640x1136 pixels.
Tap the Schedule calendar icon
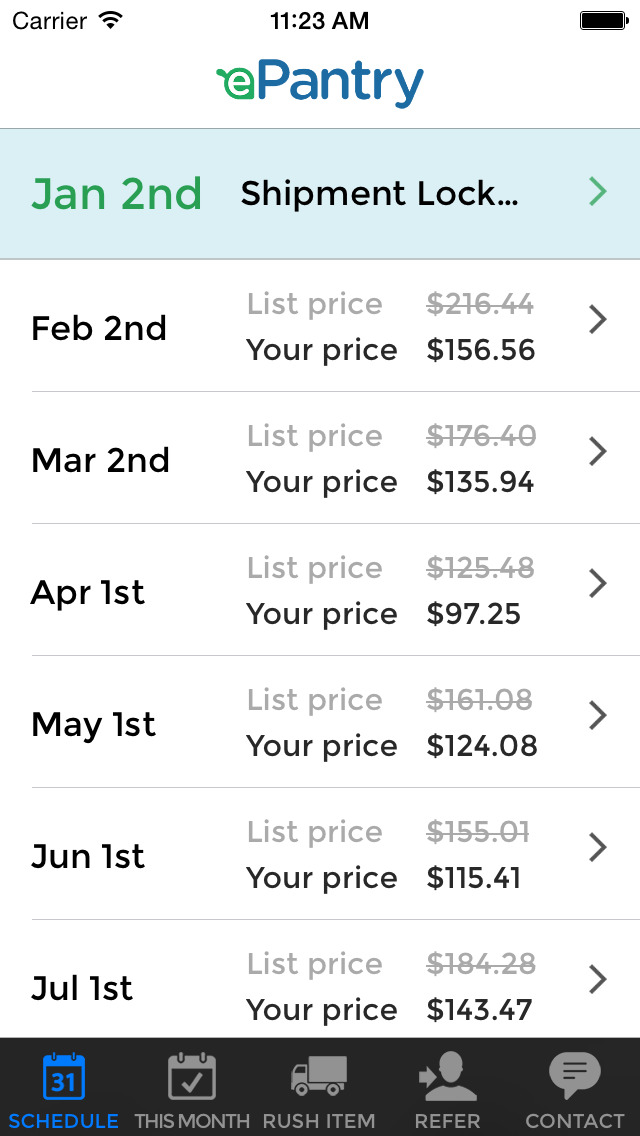[64, 1077]
